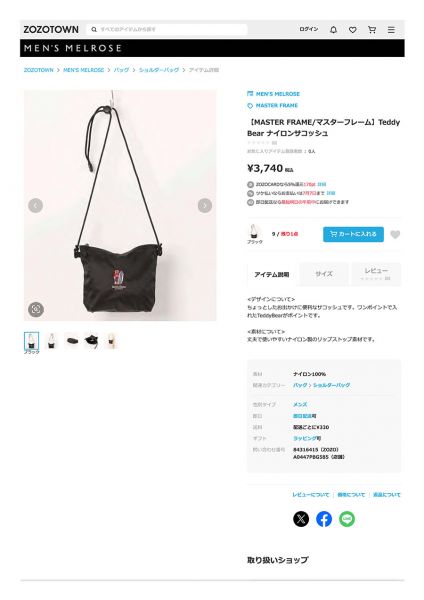Click the カートに入れる button

tap(353, 234)
